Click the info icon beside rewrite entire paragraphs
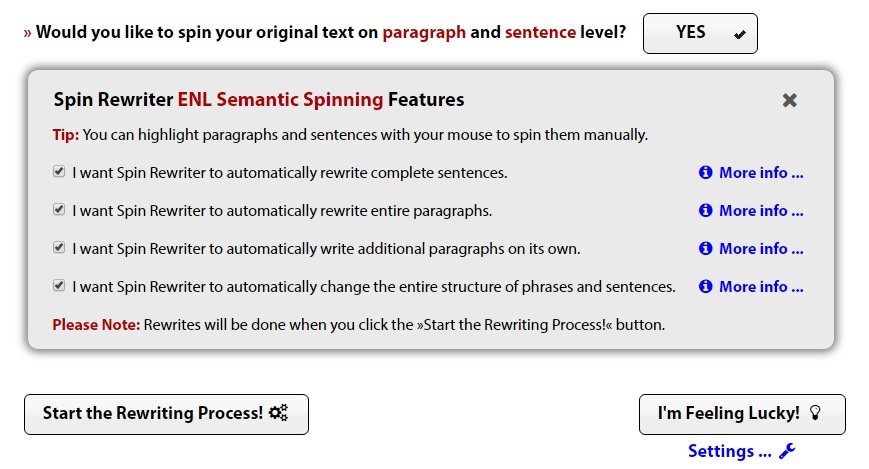The image size is (869, 469). tap(705, 211)
